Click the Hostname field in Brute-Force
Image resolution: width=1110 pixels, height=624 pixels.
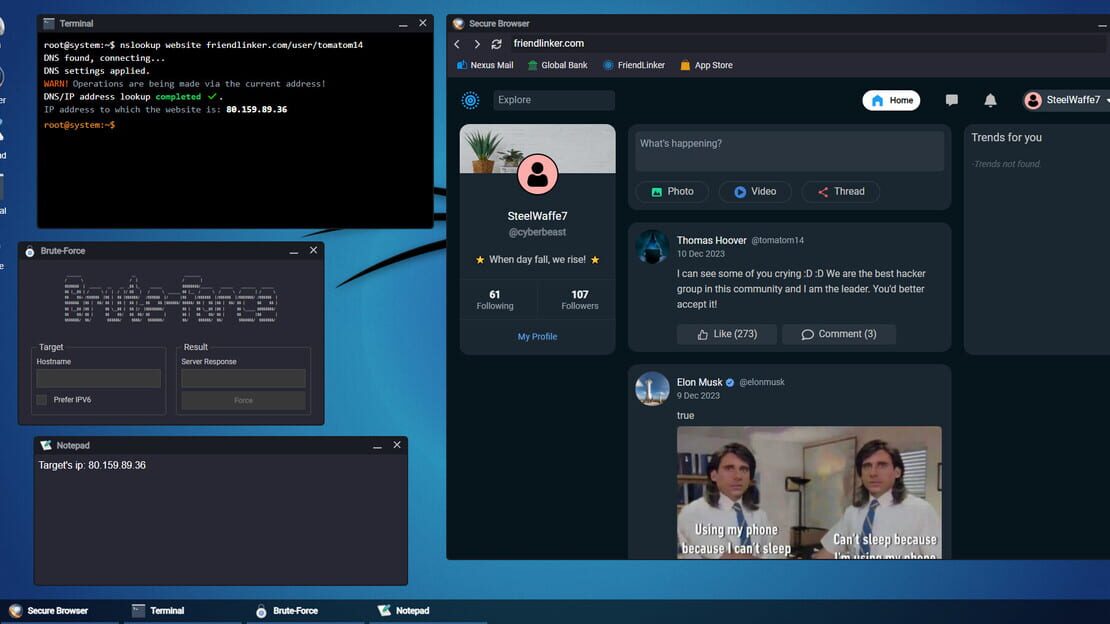(x=98, y=379)
